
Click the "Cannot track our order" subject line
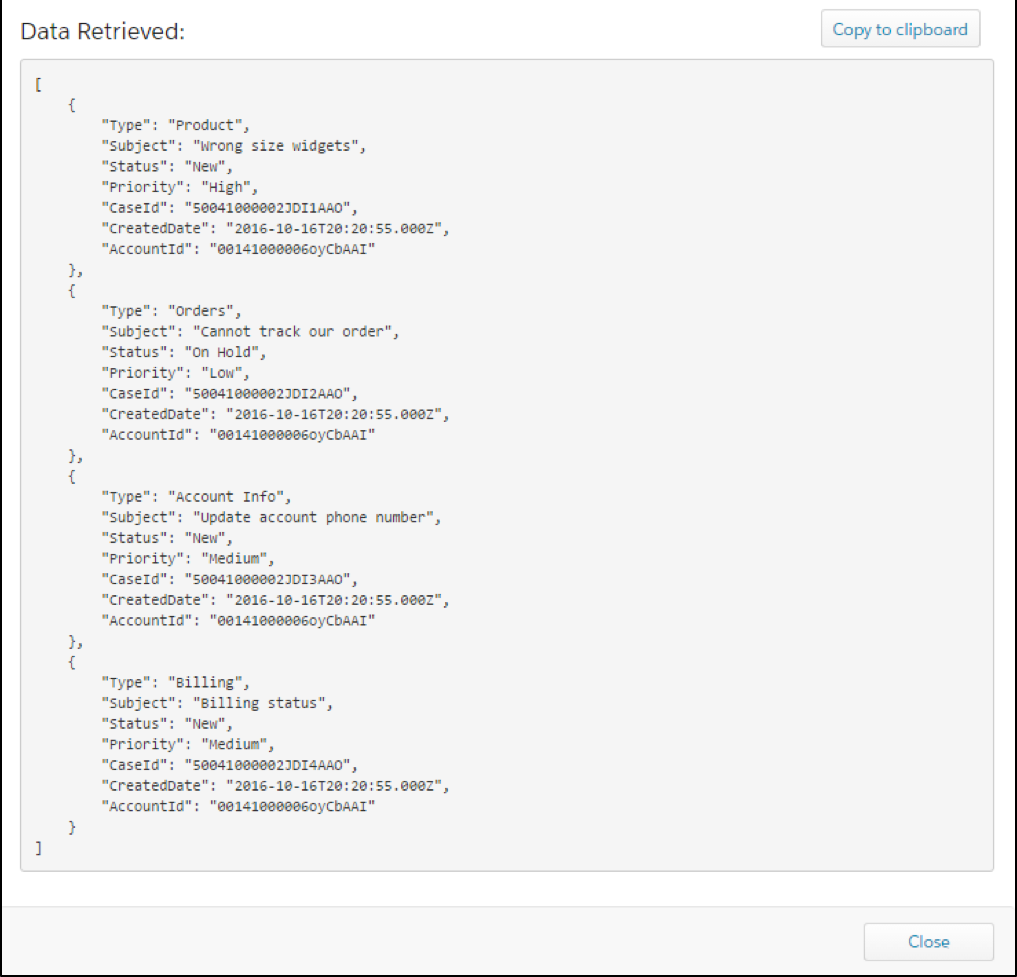point(250,332)
